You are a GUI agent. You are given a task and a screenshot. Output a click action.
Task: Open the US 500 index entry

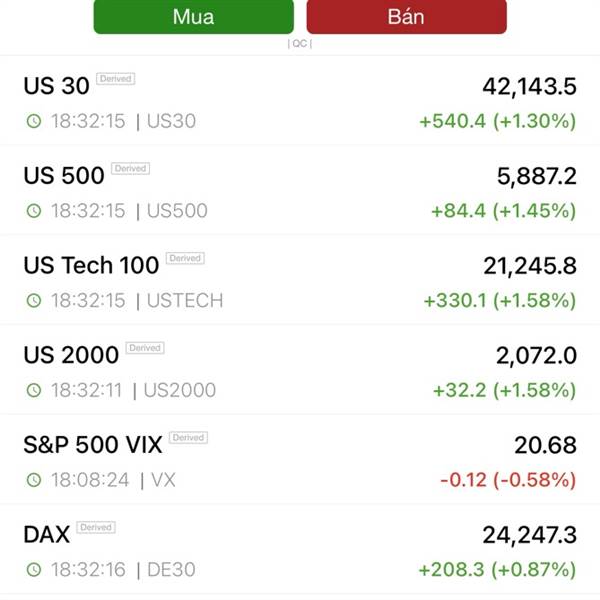coord(300,190)
